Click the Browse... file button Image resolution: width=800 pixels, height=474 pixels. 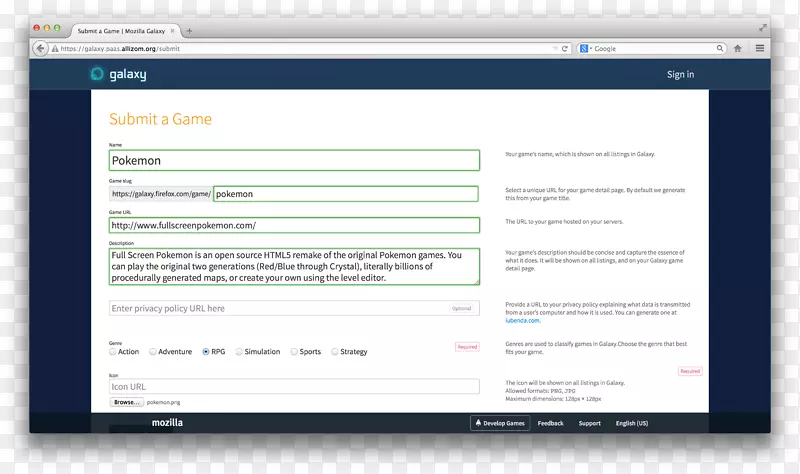pyautogui.click(x=127, y=402)
